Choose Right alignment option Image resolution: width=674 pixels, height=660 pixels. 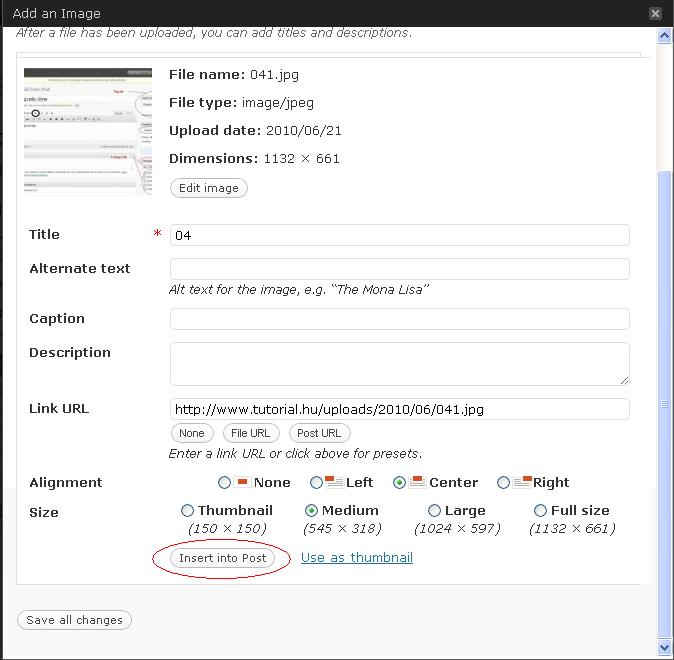click(503, 483)
